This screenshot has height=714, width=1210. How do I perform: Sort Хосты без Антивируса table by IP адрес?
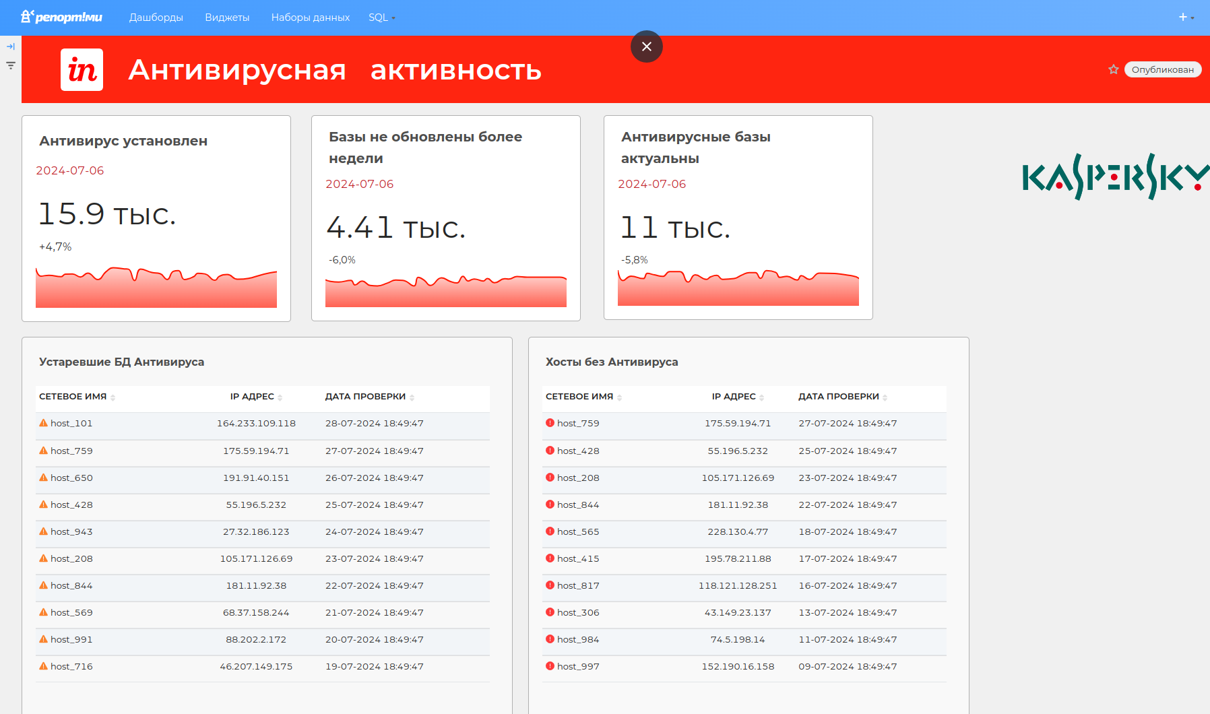(x=738, y=397)
